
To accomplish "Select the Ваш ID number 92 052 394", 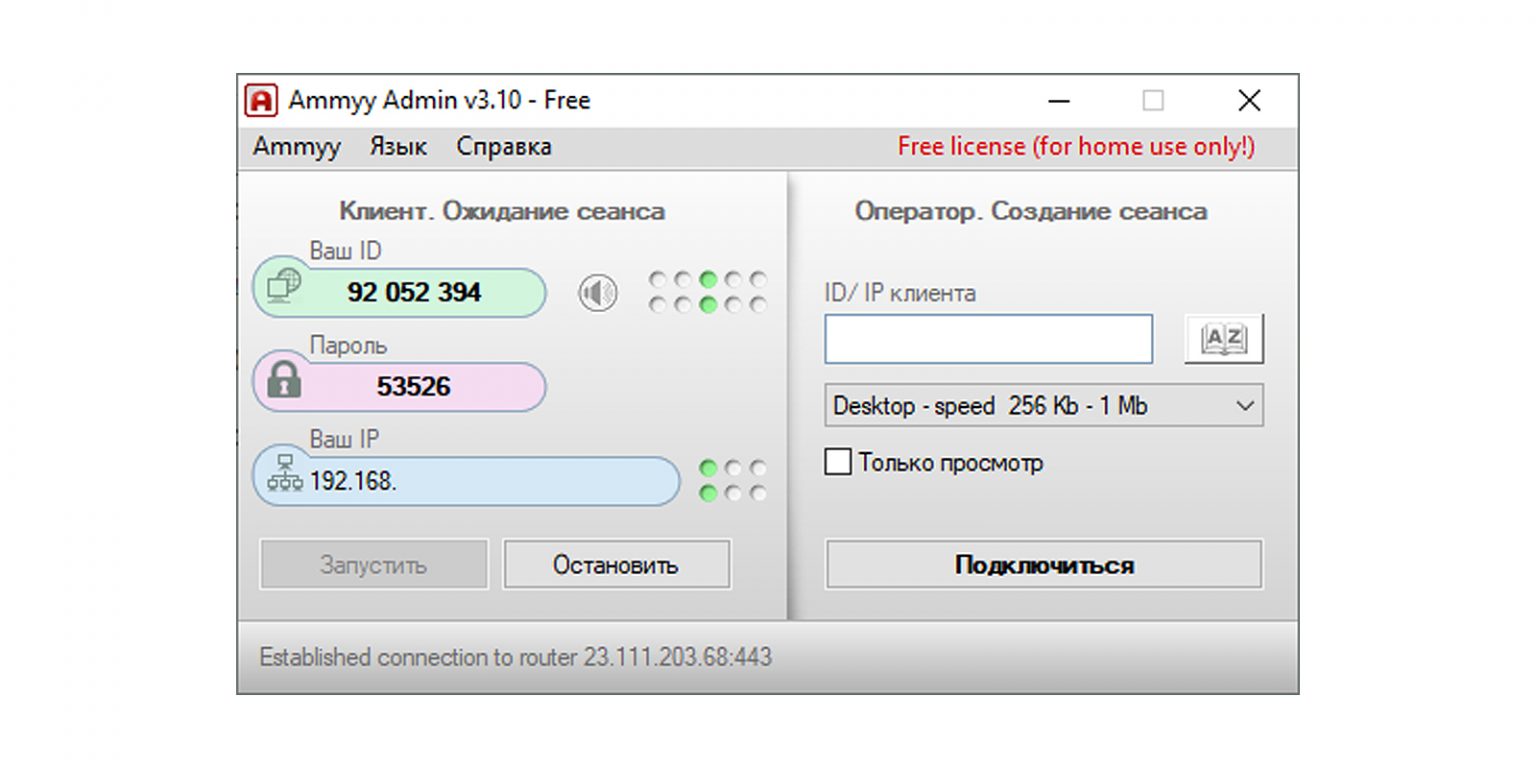I will click(414, 293).
